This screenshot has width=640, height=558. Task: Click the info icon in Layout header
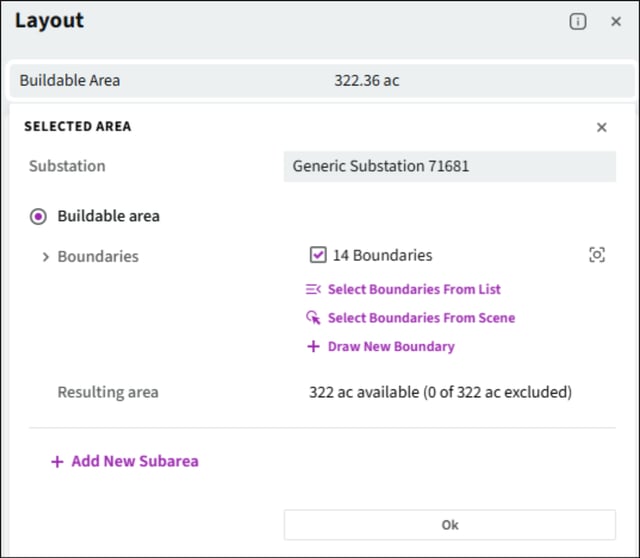[x=578, y=21]
